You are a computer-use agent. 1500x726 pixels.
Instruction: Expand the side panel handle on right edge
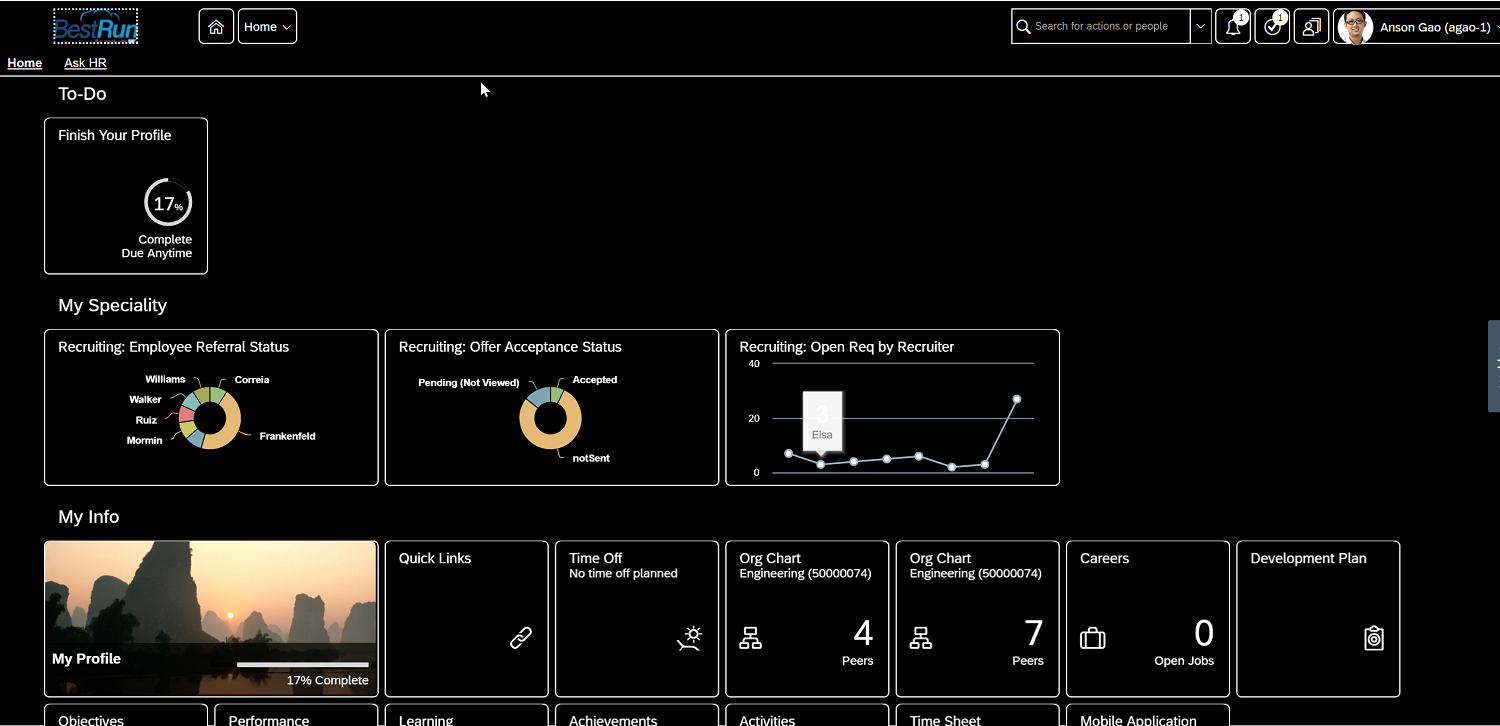(1494, 366)
